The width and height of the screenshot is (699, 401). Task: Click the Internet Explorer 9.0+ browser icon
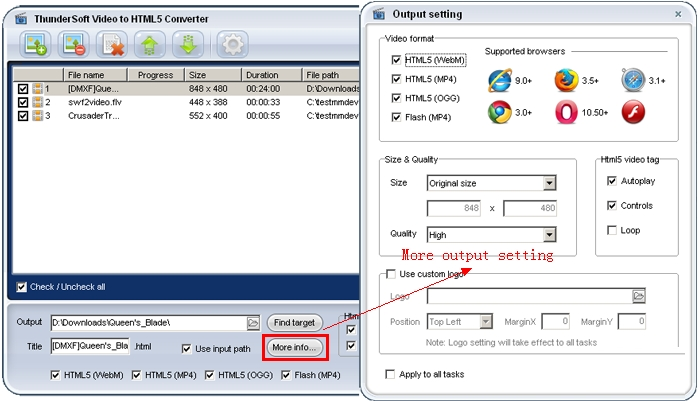click(500, 81)
